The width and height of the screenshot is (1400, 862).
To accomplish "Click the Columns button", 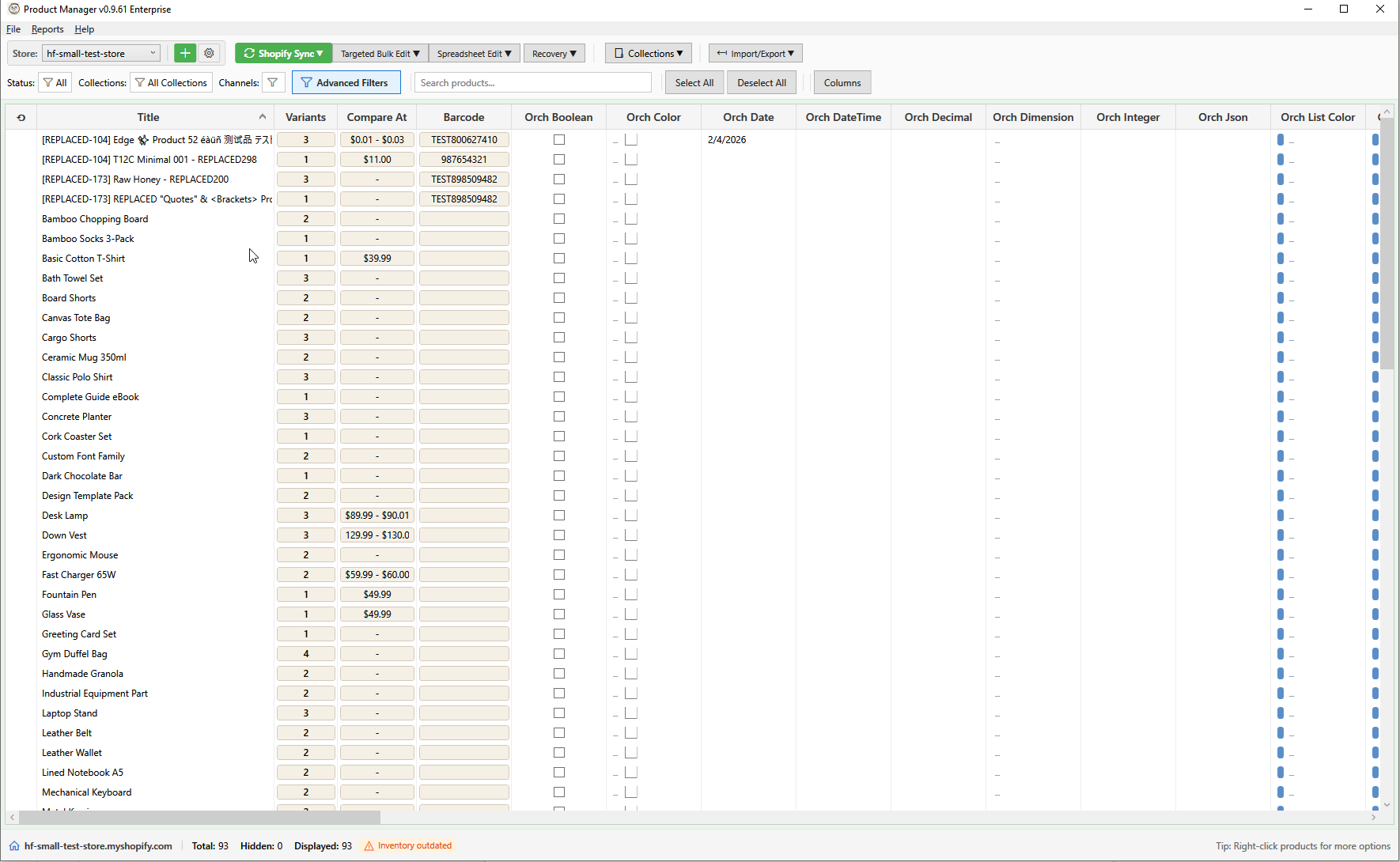I will pyautogui.click(x=842, y=82).
